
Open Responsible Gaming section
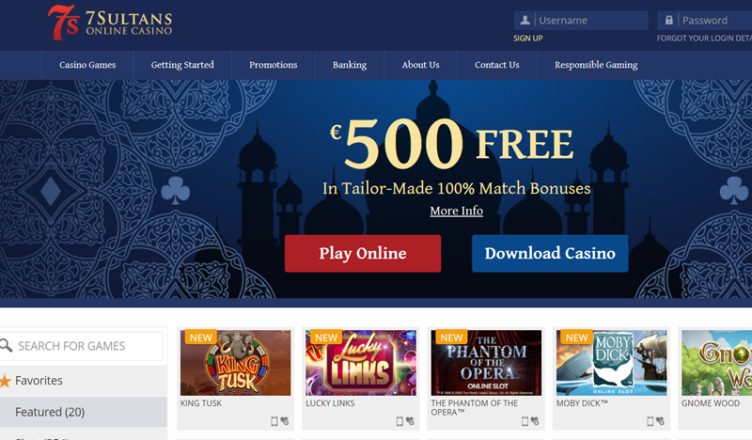tap(596, 65)
